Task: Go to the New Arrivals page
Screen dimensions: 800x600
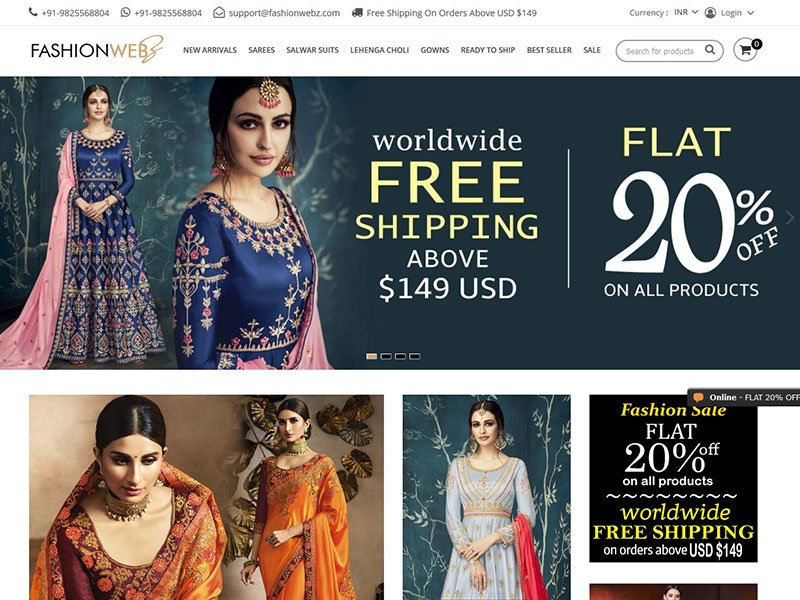Action: (x=210, y=50)
